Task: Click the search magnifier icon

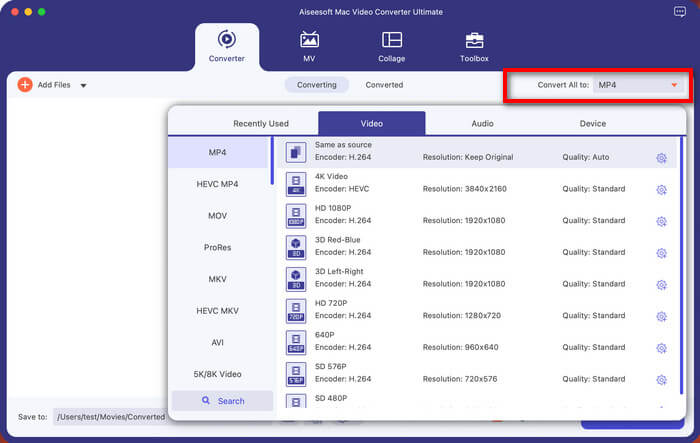Action: [x=205, y=400]
